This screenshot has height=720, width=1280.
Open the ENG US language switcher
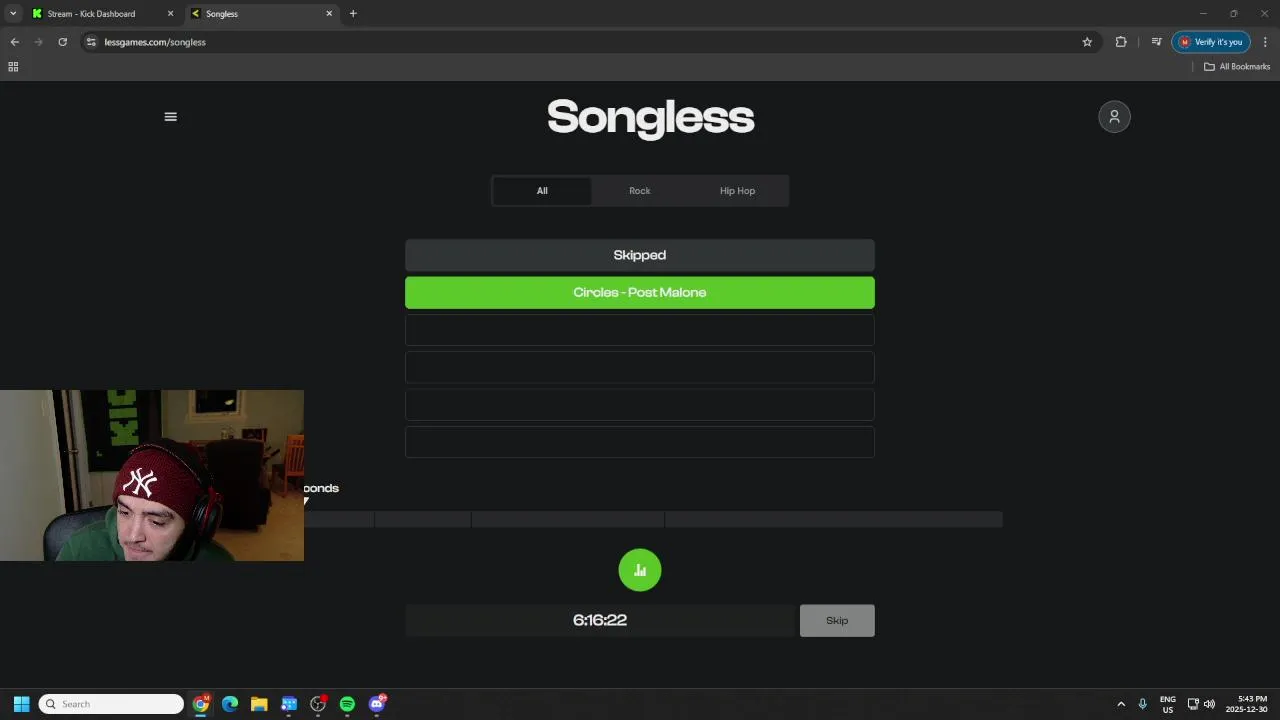[1168, 704]
